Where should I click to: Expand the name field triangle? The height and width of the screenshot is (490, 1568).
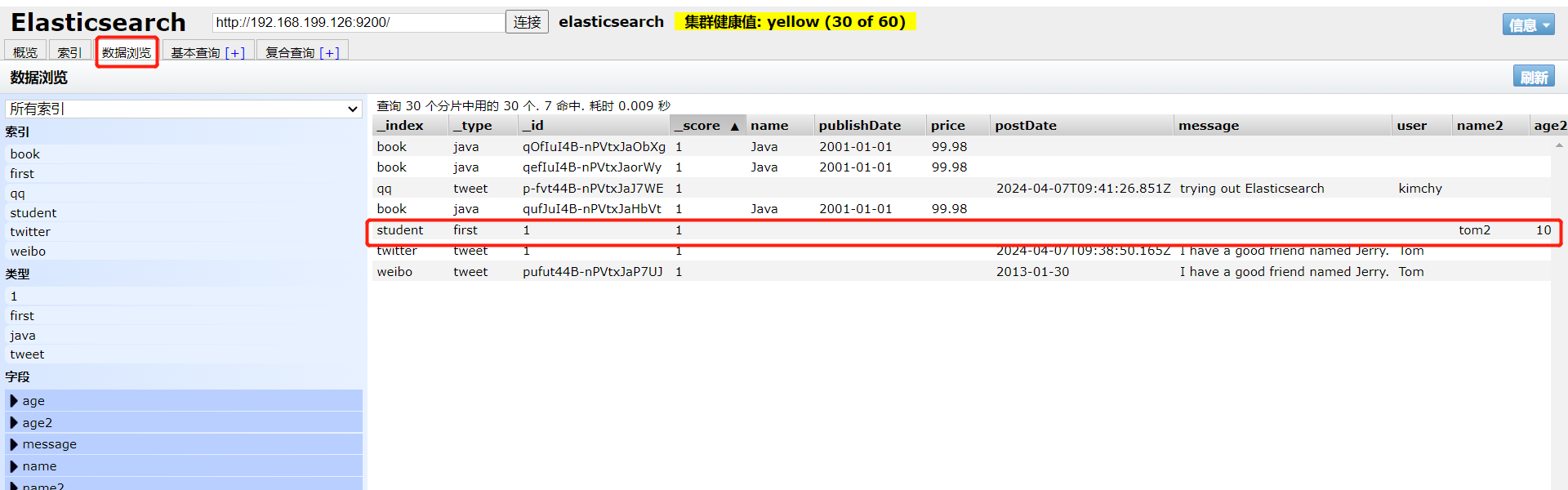point(14,466)
